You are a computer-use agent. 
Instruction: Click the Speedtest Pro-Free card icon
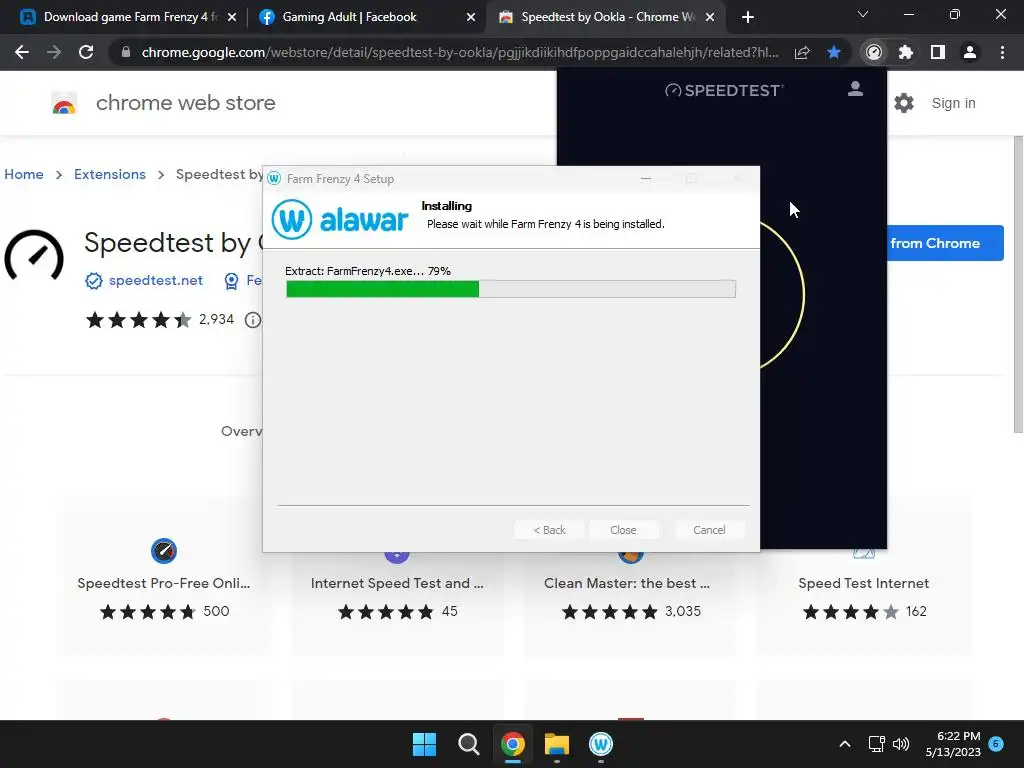click(x=164, y=551)
